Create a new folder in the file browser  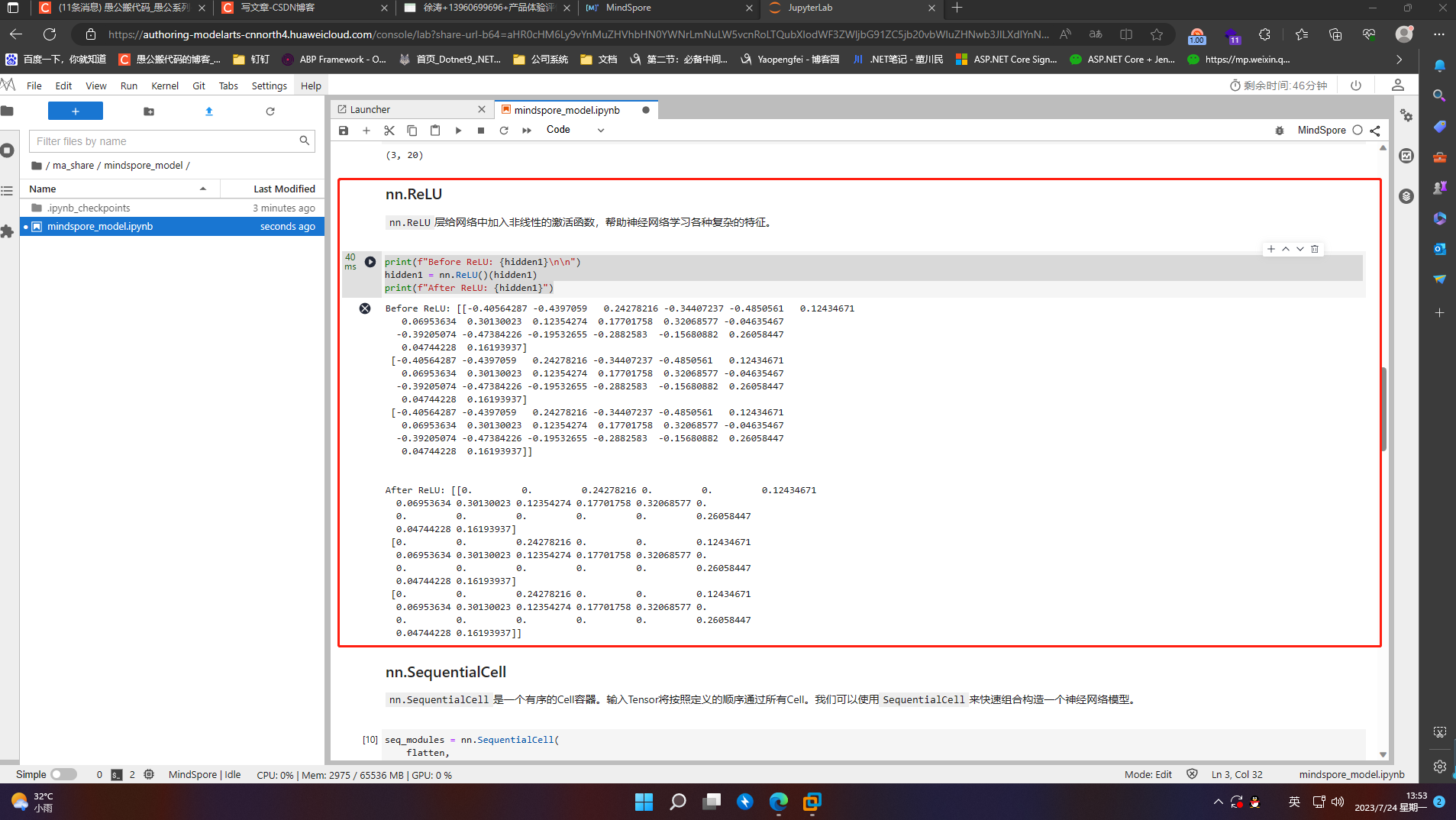point(149,111)
